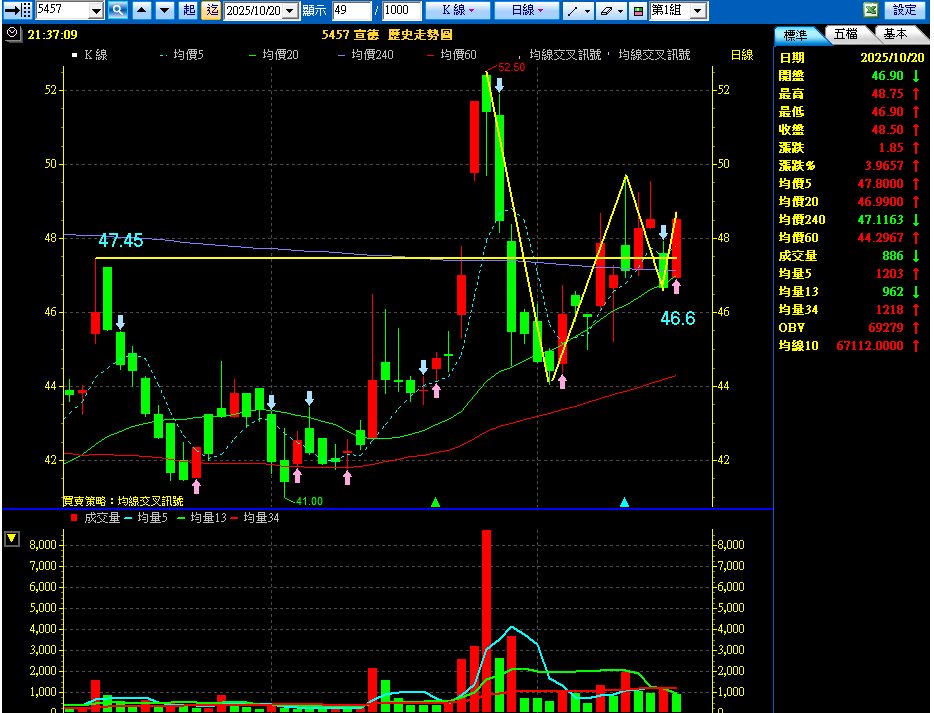Click the time display 21:37:09
The image size is (934, 713).
[x=52, y=35]
